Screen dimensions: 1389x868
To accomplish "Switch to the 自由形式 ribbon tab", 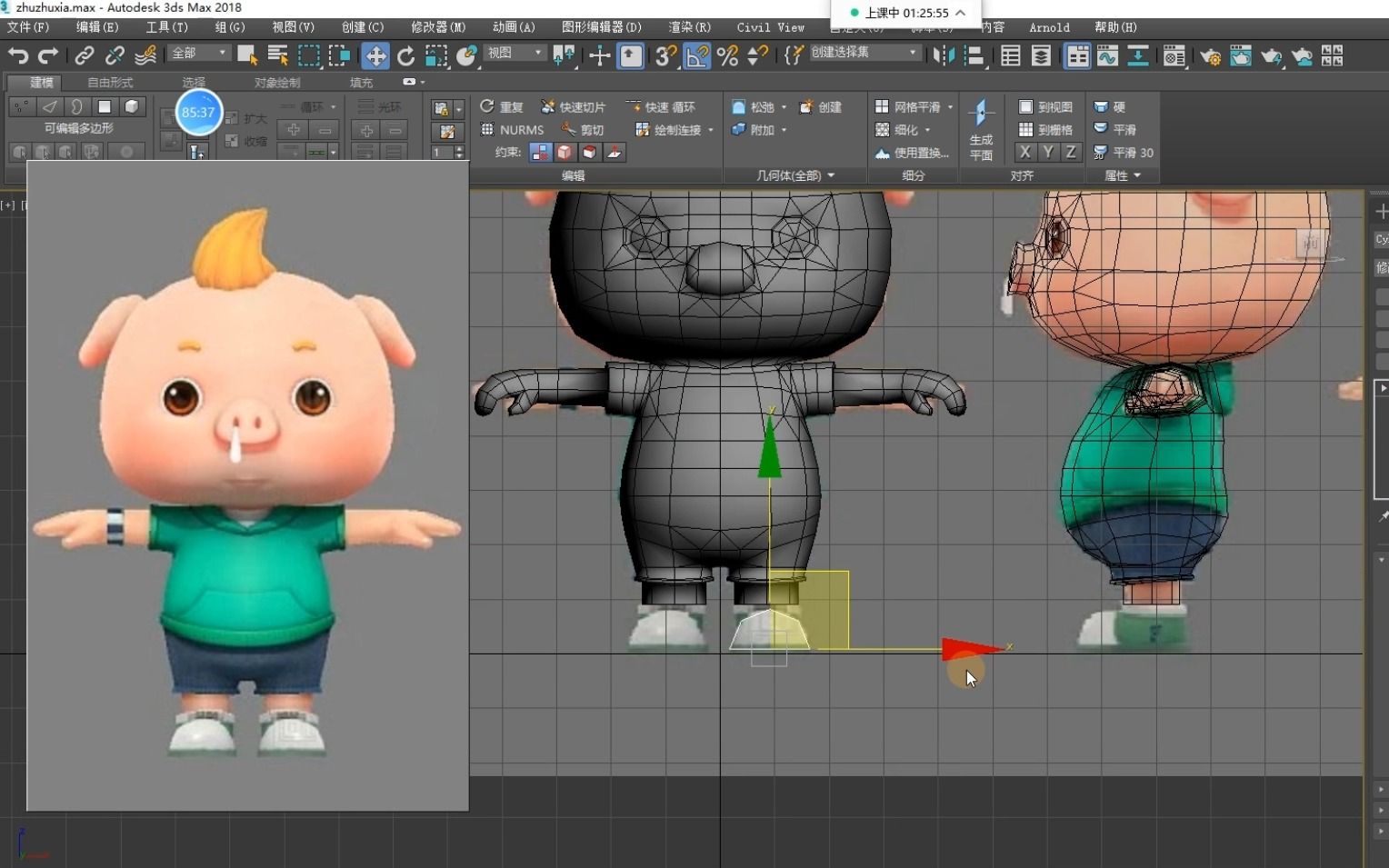I will tap(110, 83).
